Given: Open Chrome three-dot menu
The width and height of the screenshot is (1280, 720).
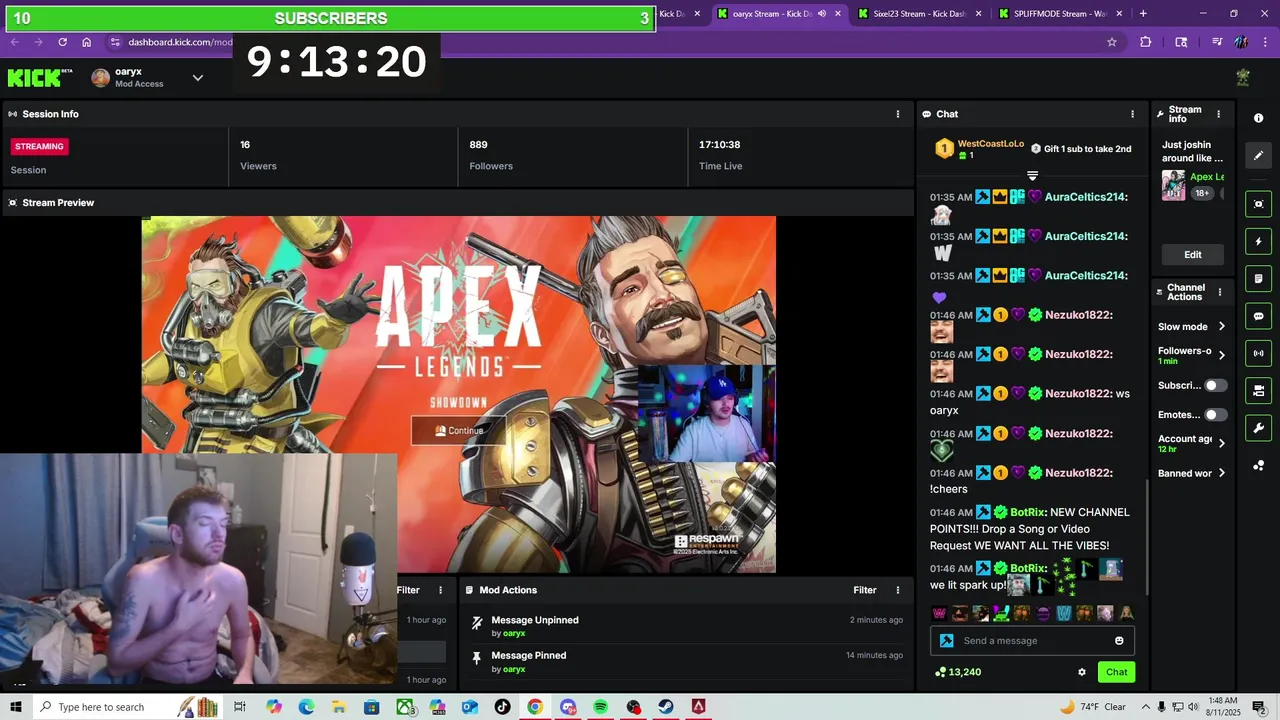Looking at the screenshot, I should [1265, 42].
